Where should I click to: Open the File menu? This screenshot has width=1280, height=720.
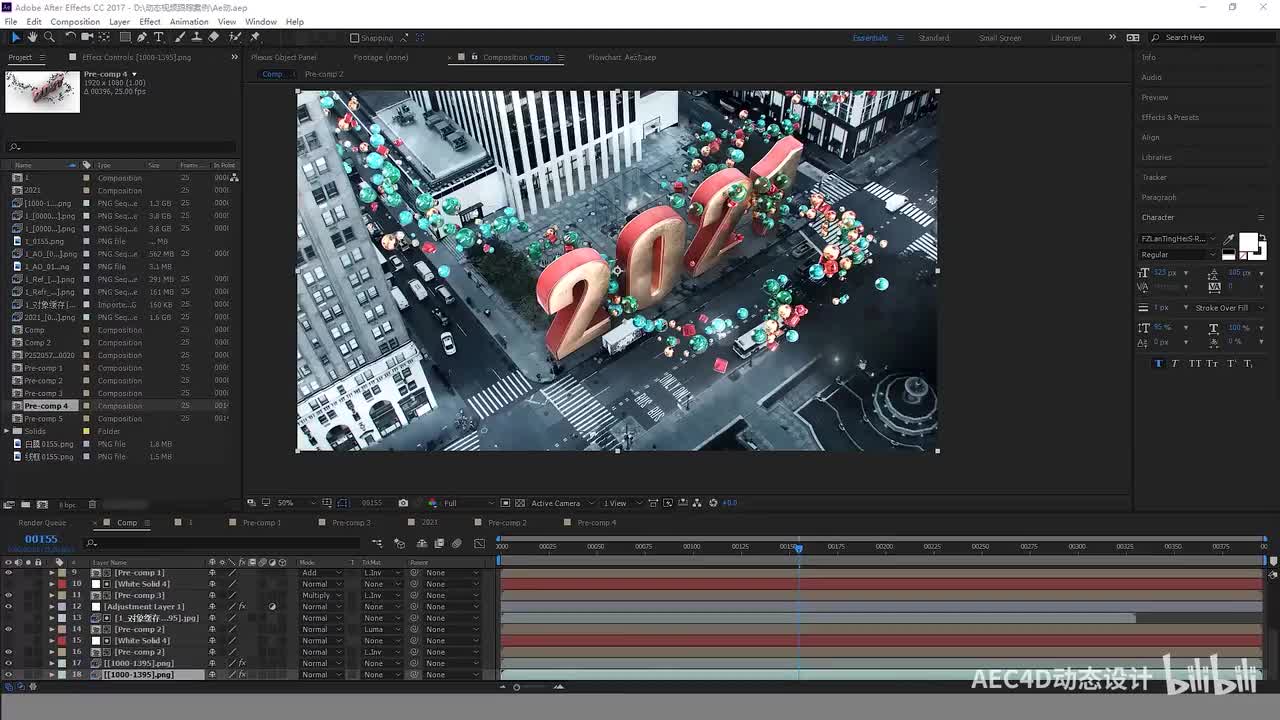tap(11, 21)
